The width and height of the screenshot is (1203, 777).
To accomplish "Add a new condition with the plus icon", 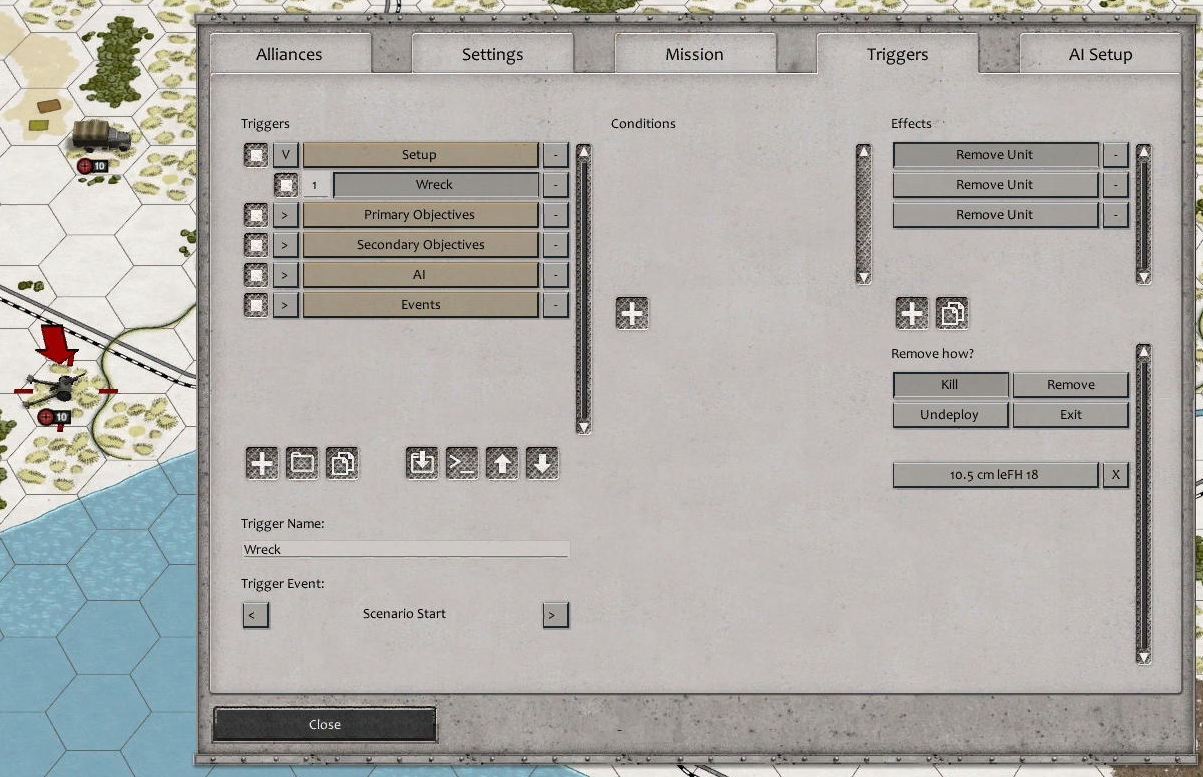I will point(631,312).
